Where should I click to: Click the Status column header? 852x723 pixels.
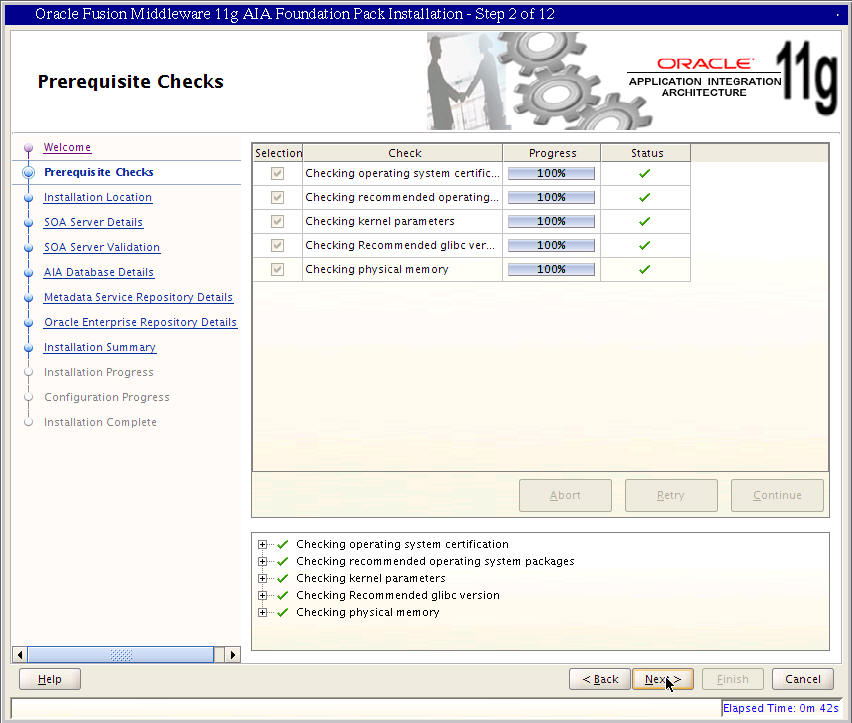pyautogui.click(x=646, y=153)
